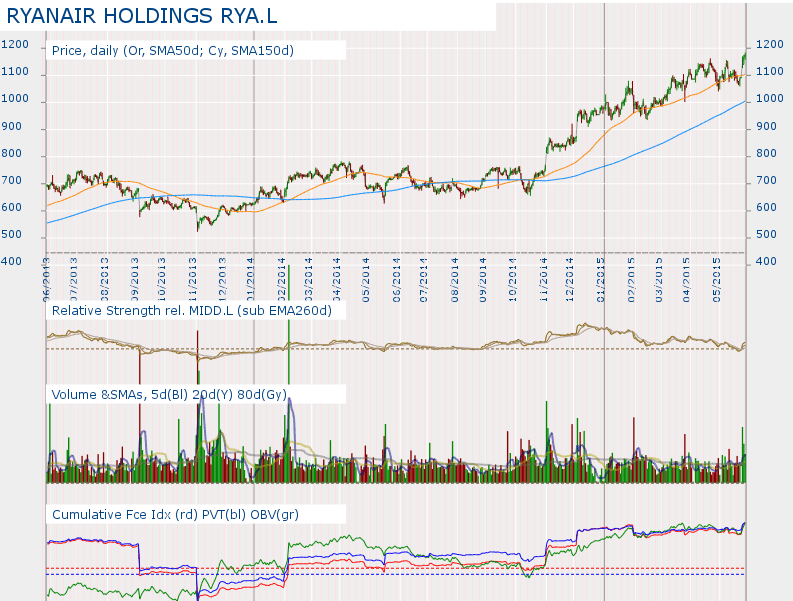793x601 pixels.
Task: Click the 02/2015 date axis label
Action: (x=631, y=280)
